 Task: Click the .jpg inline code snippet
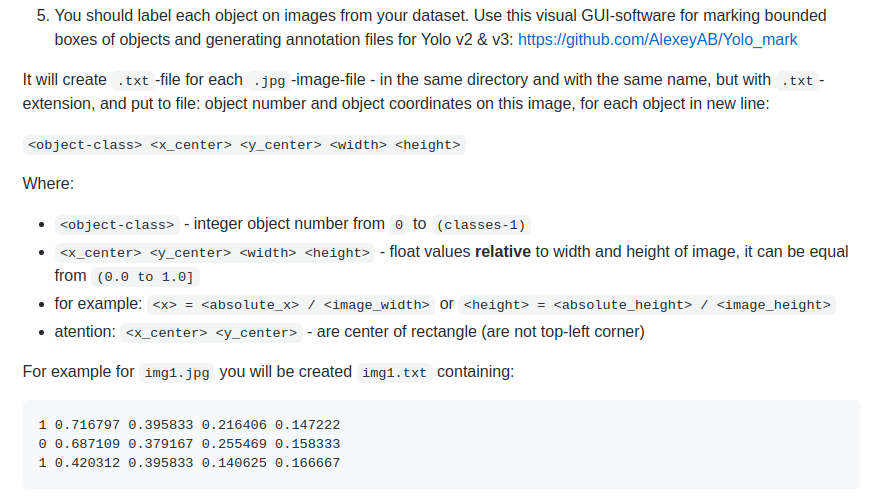[269, 81]
